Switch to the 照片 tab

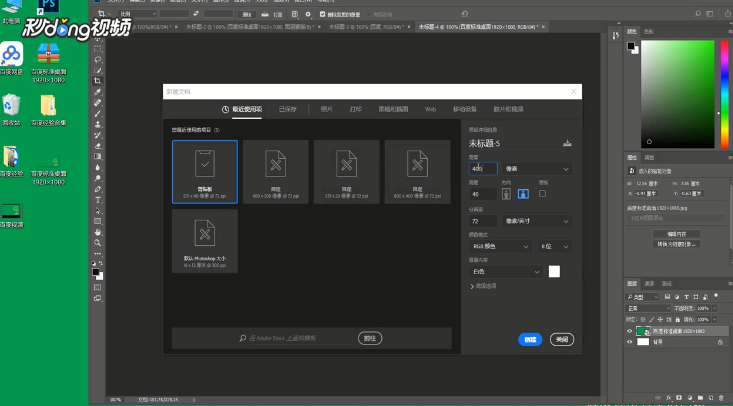click(x=326, y=109)
